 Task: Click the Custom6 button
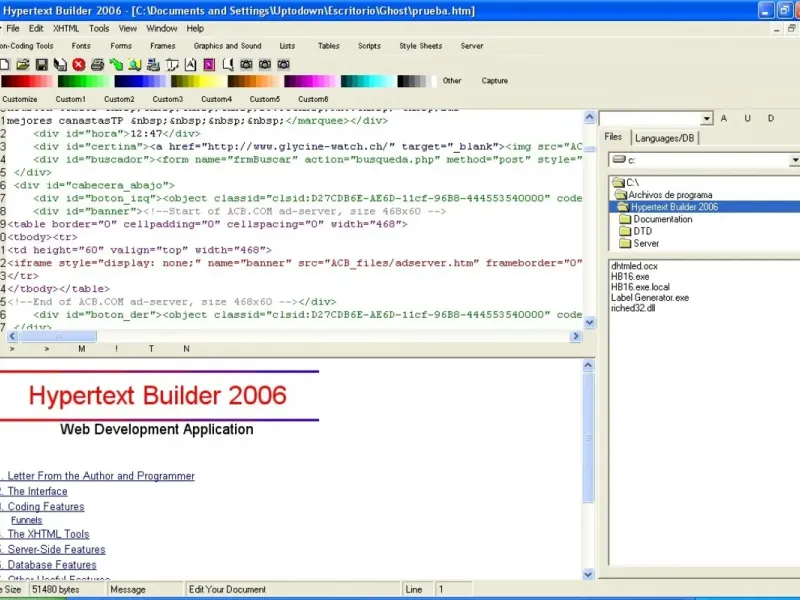(313, 99)
